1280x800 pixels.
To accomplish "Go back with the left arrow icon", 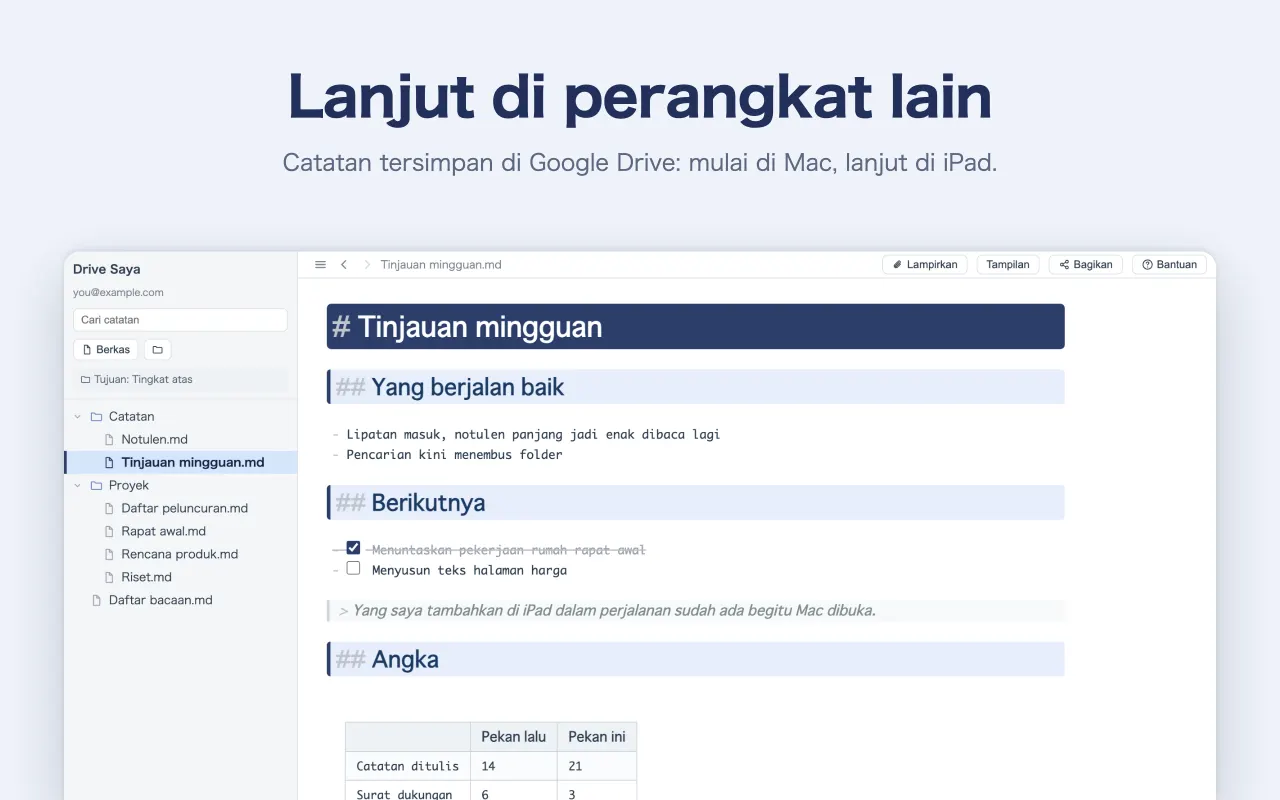I will tap(344, 265).
